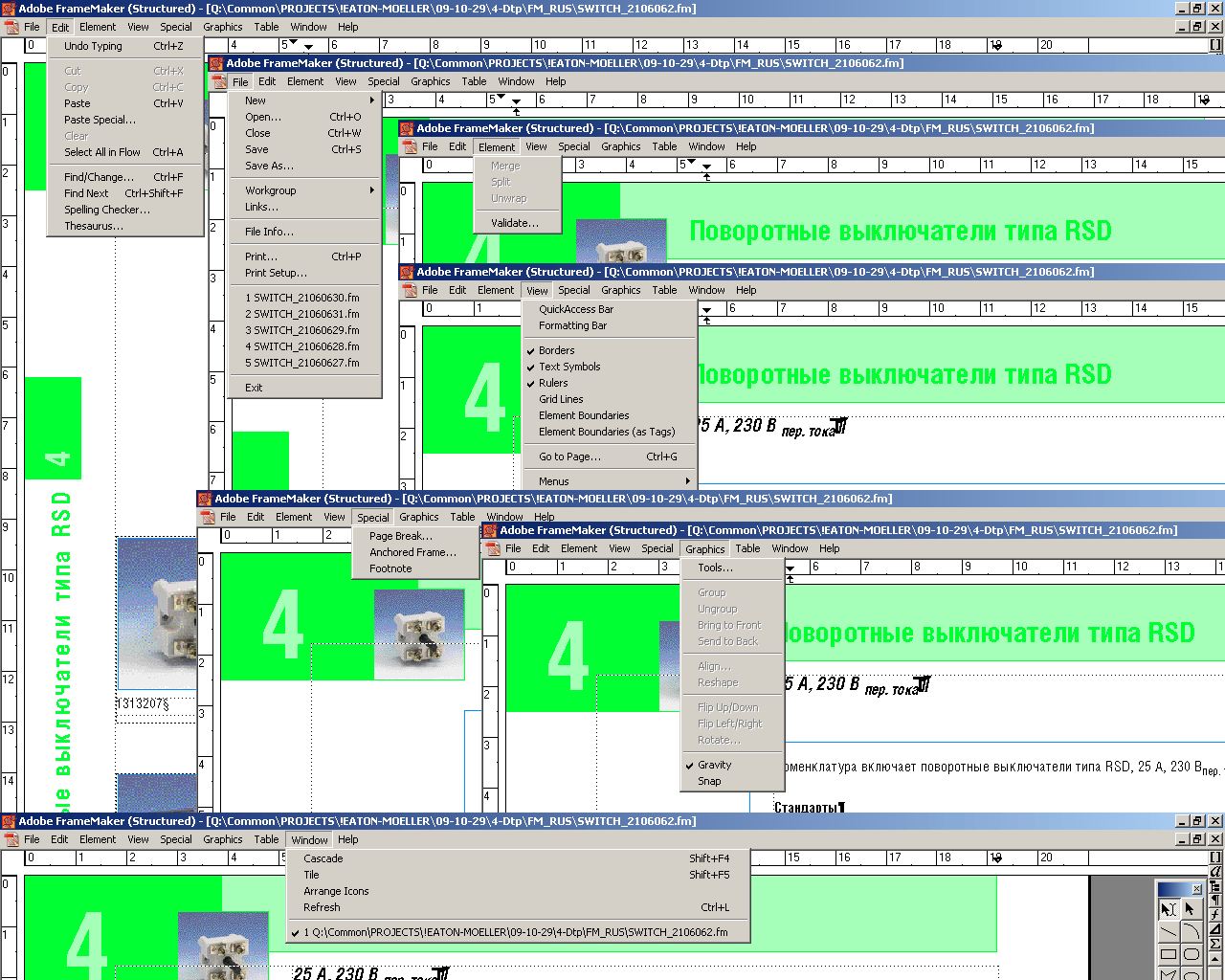Choose the Rectangle drawing tool

pos(1169,953)
